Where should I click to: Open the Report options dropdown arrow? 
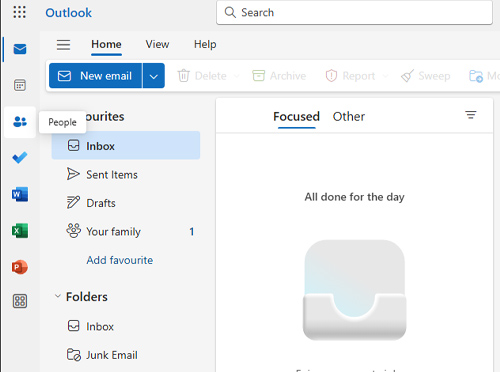point(385,76)
